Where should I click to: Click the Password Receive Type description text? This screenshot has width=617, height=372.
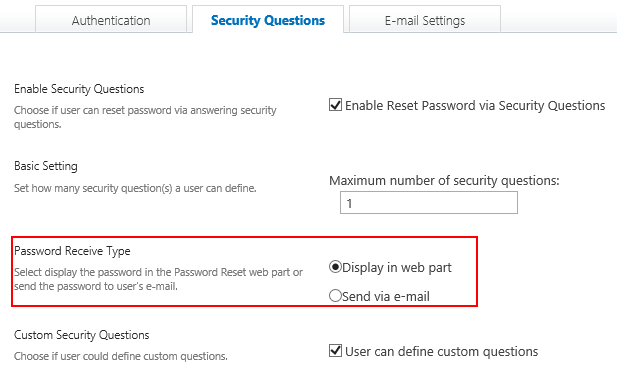coord(159,279)
